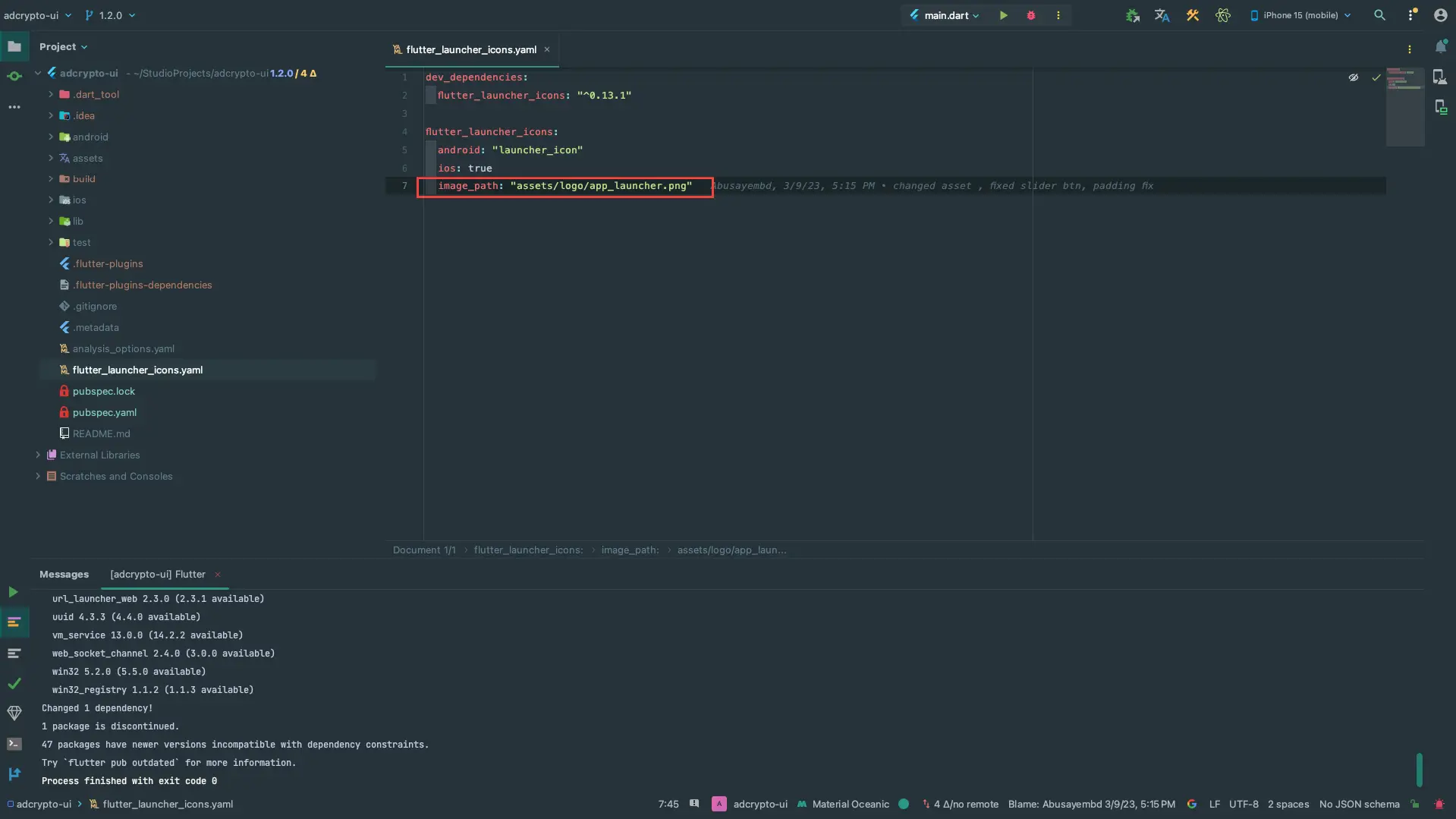
Task: Click the 2 spaces indent setting
Action: [1288, 804]
